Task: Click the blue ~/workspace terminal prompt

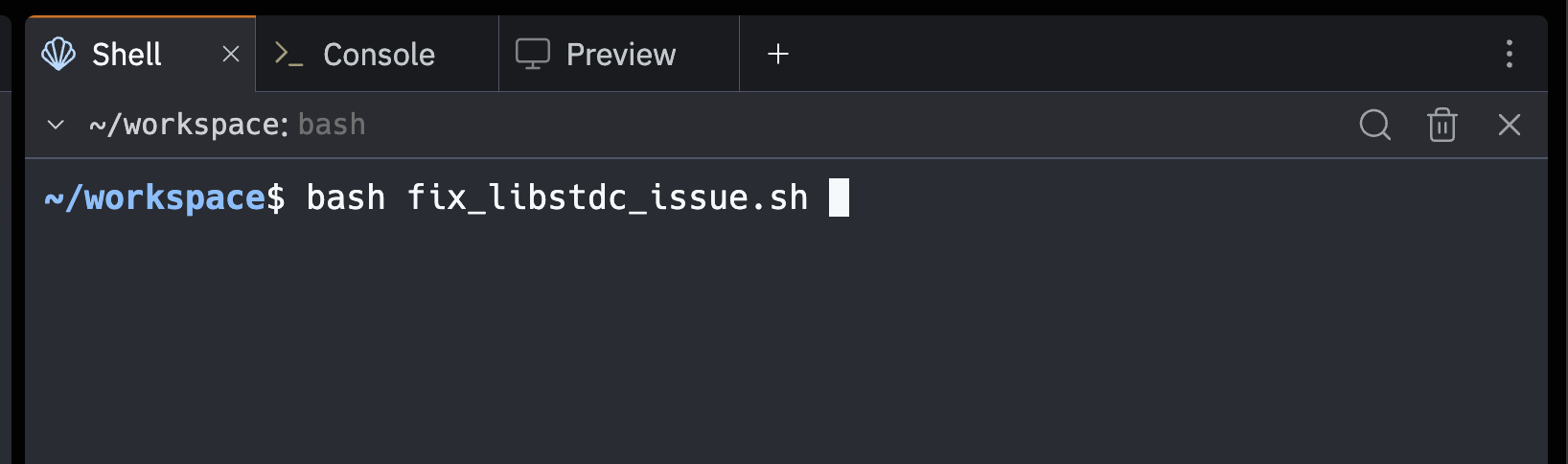Action: (155, 197)
